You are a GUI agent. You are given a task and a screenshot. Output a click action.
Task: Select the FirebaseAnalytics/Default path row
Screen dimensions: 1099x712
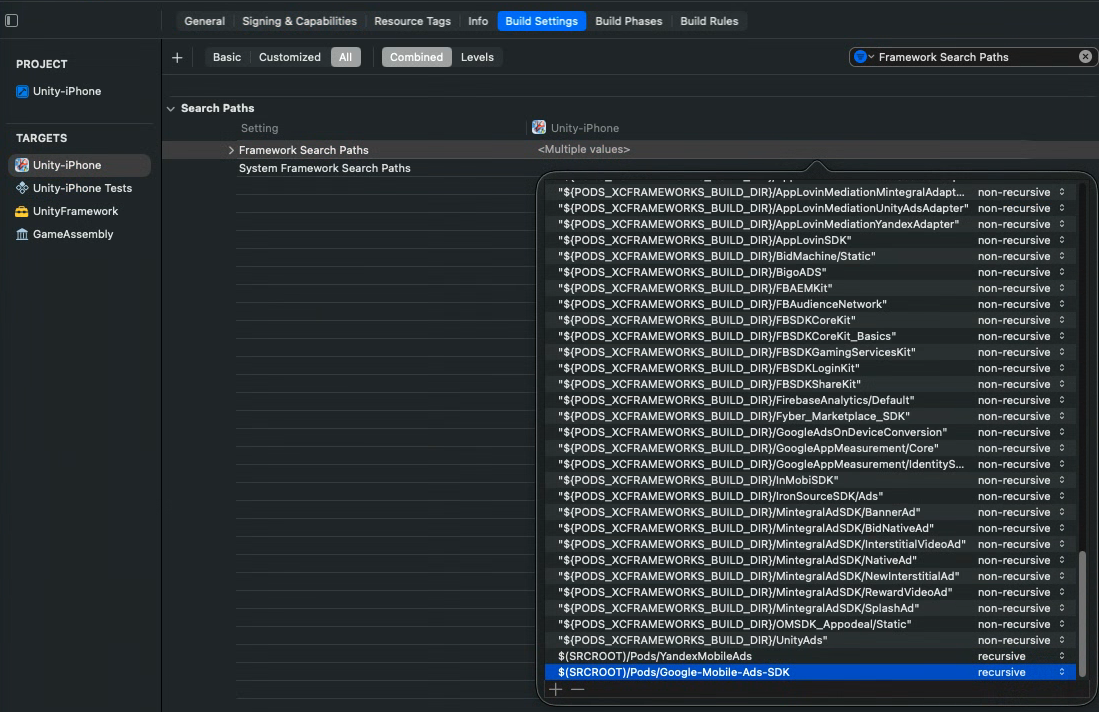click(810, 400)
